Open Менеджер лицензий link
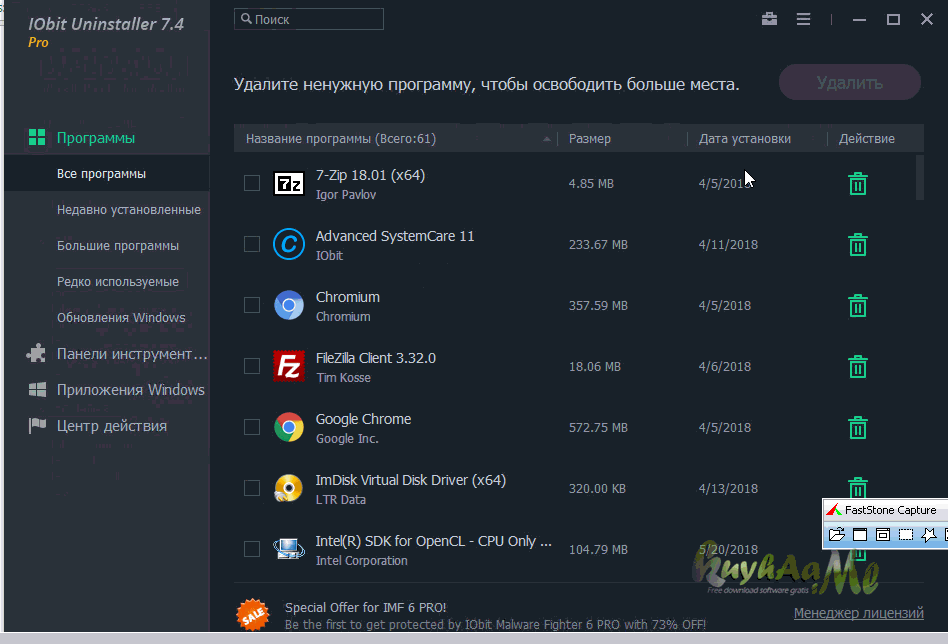The height and width of the screenshot is (644, 948). (x=859, y=613)
